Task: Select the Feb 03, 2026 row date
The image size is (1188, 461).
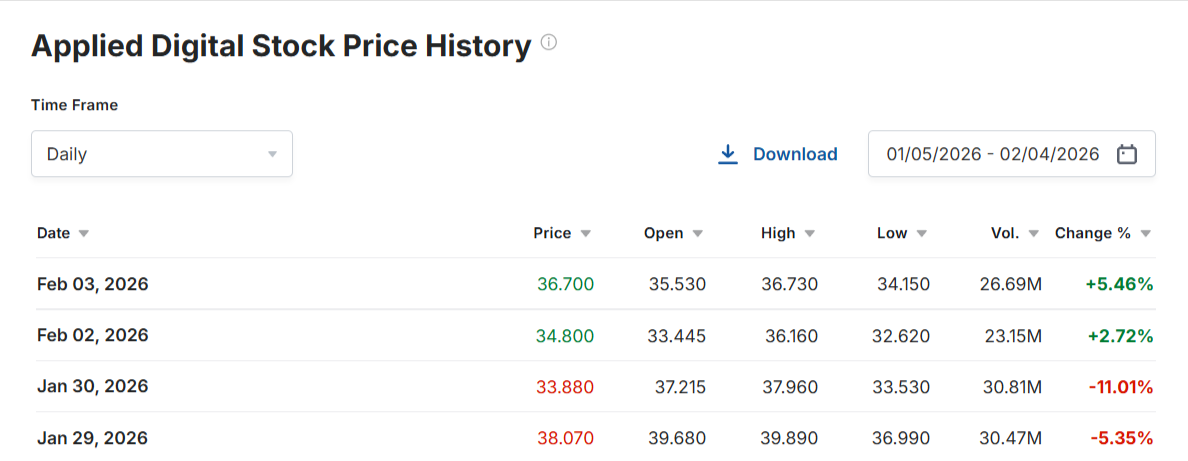Action: (92, 284)
